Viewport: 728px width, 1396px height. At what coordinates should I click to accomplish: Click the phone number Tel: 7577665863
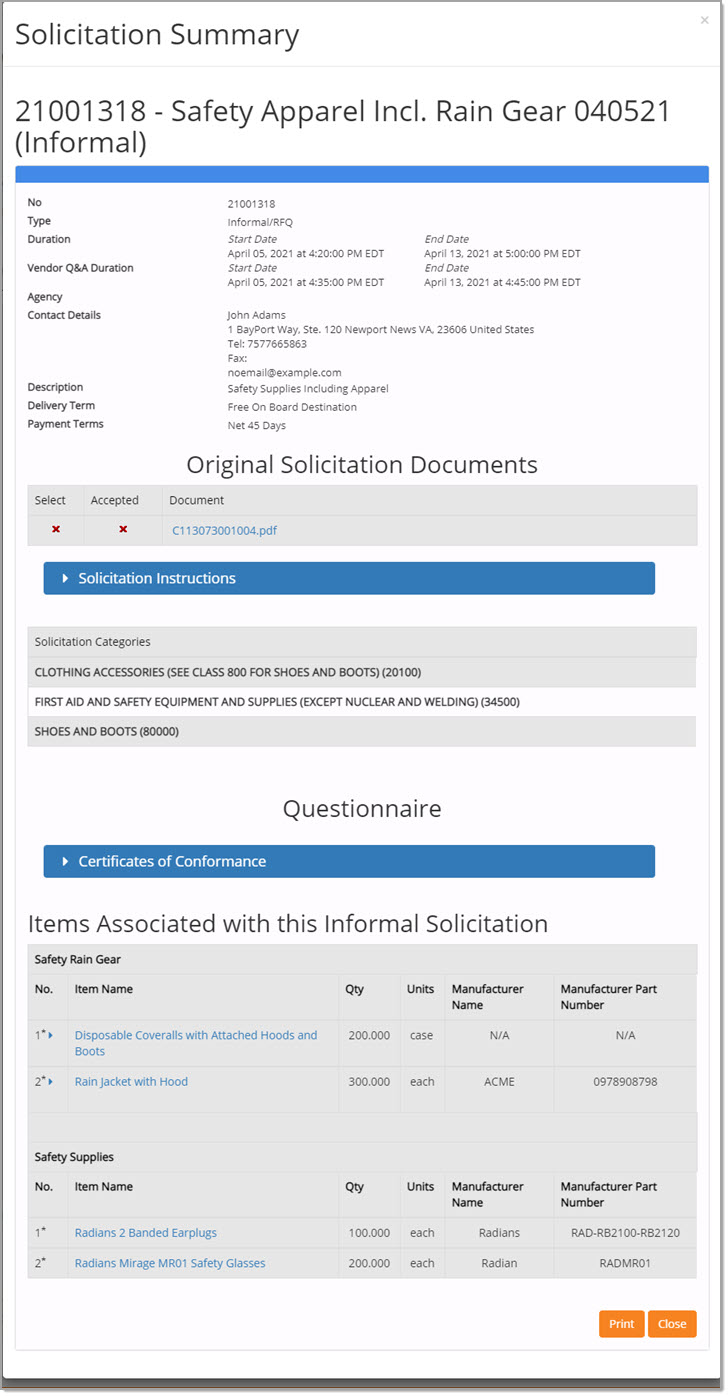pos(267,344)
